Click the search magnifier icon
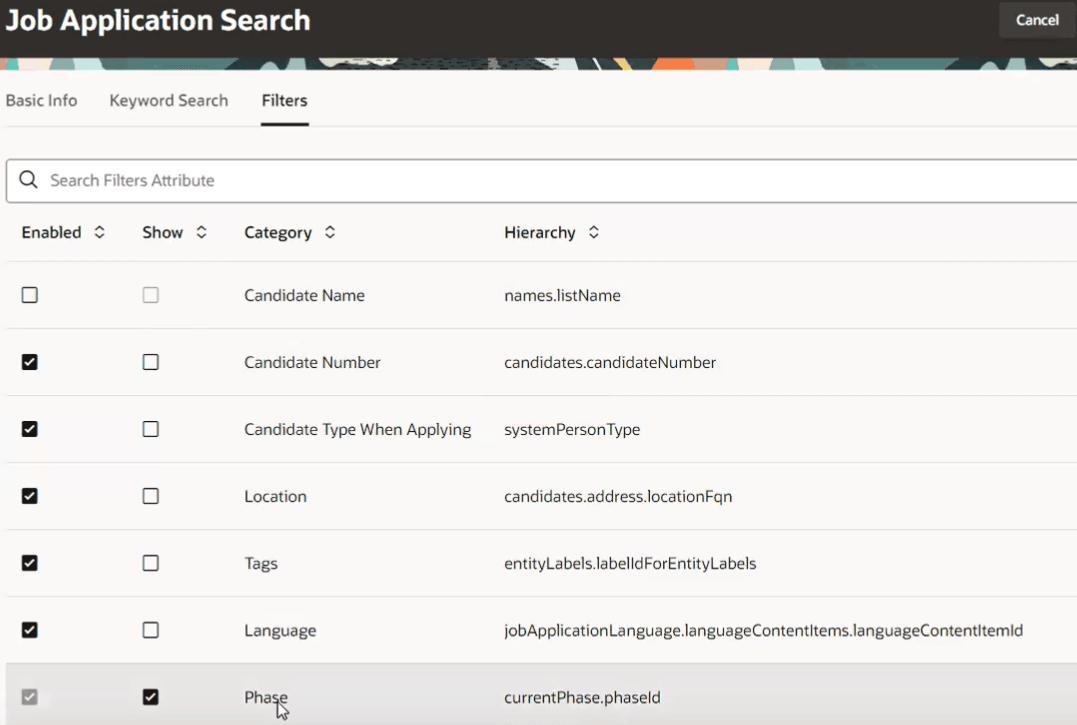The image size is (1077, 725). (29, 181)
